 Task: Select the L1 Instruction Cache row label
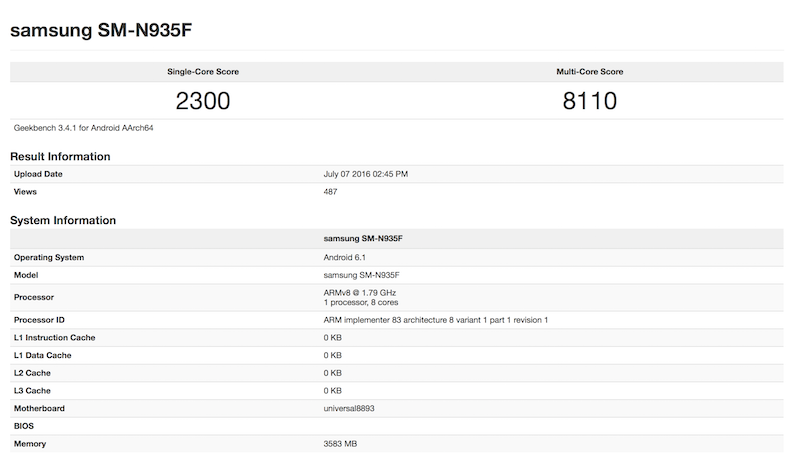click(x=53, y=337)
